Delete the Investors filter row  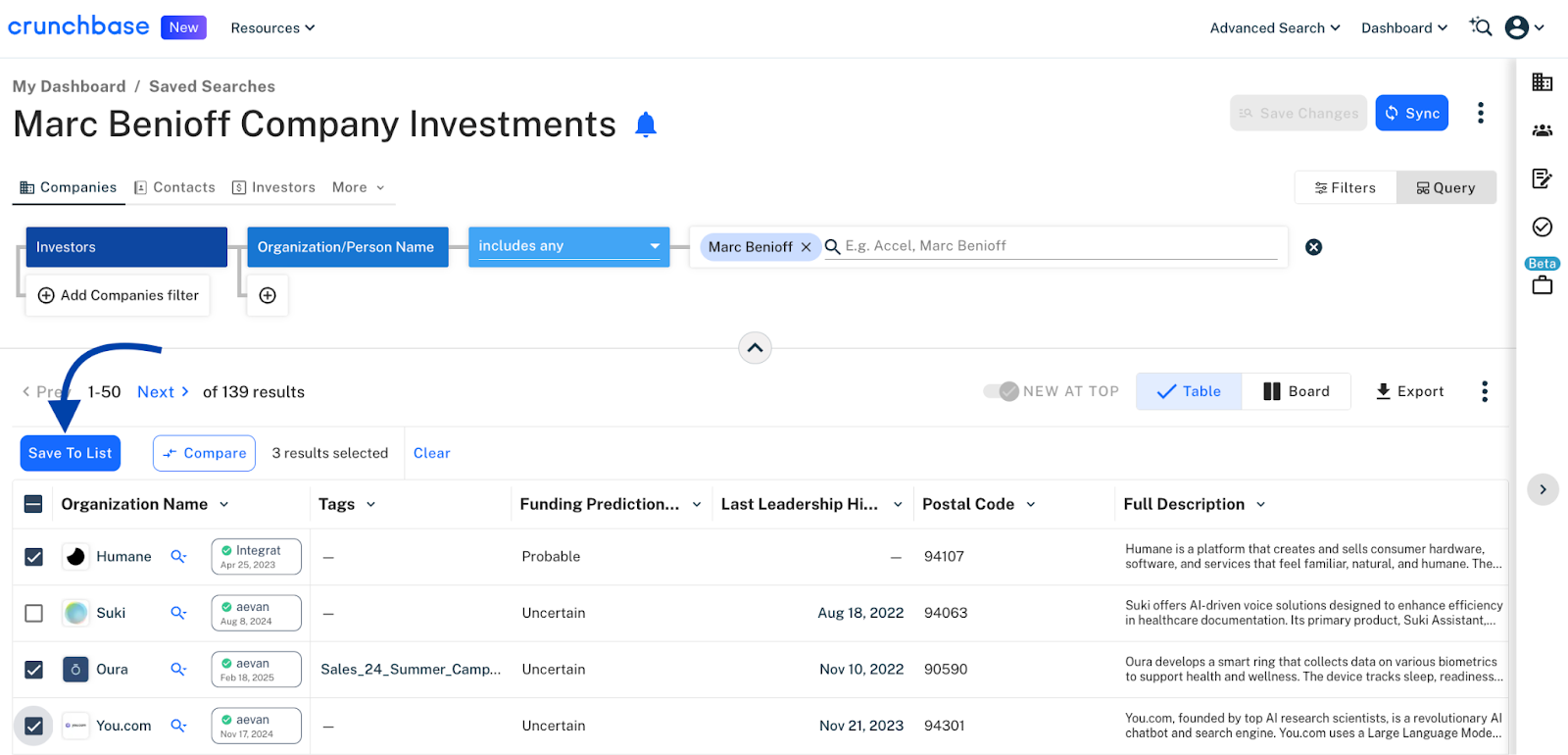click(x=1313, y=247)
